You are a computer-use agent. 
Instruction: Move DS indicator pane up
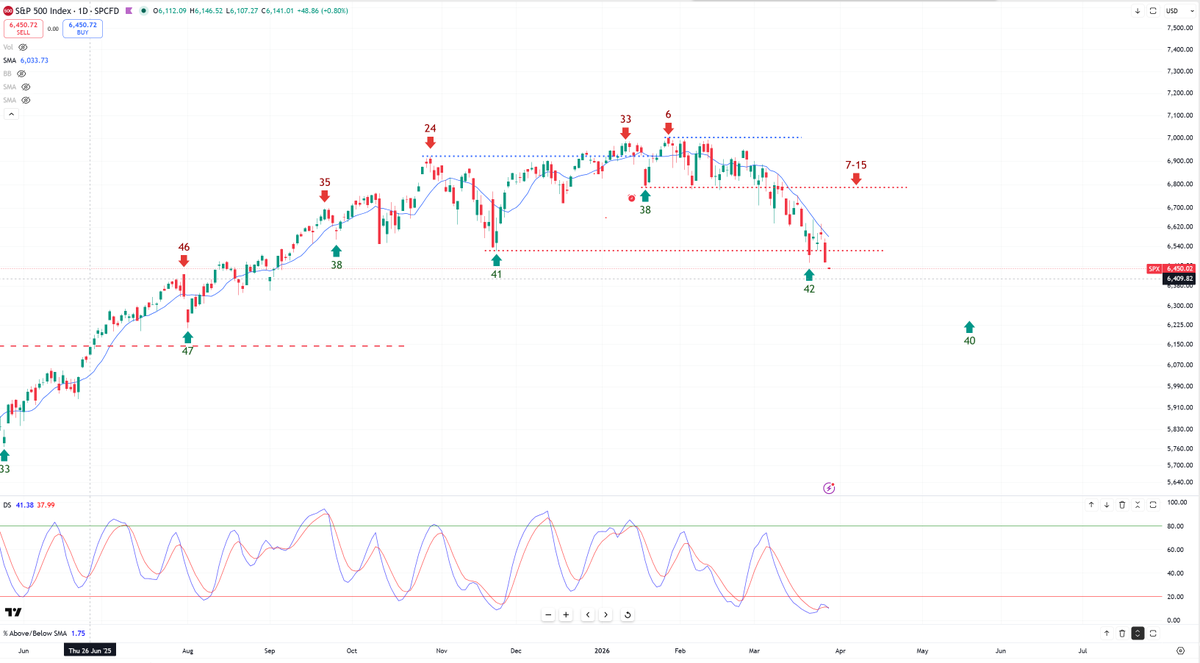(x=1091, y=505)
